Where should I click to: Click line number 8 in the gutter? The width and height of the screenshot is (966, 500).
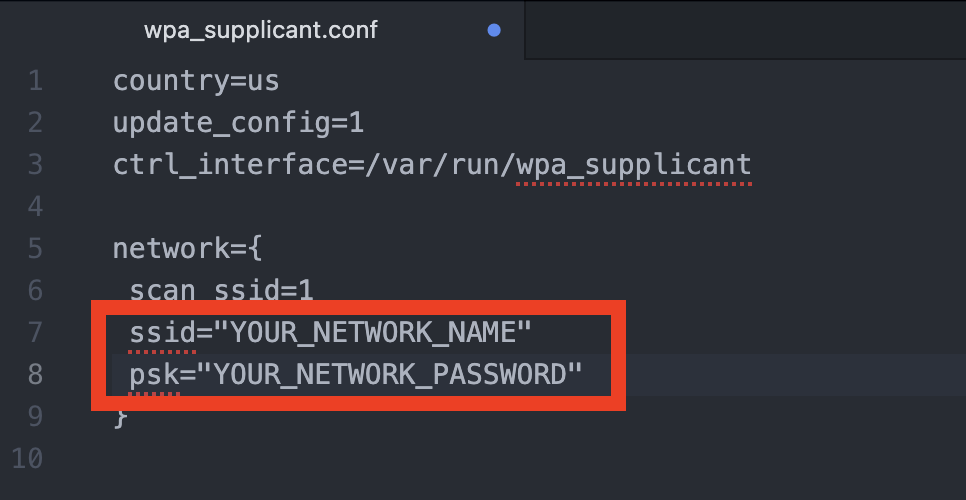[x=36, y=374]
